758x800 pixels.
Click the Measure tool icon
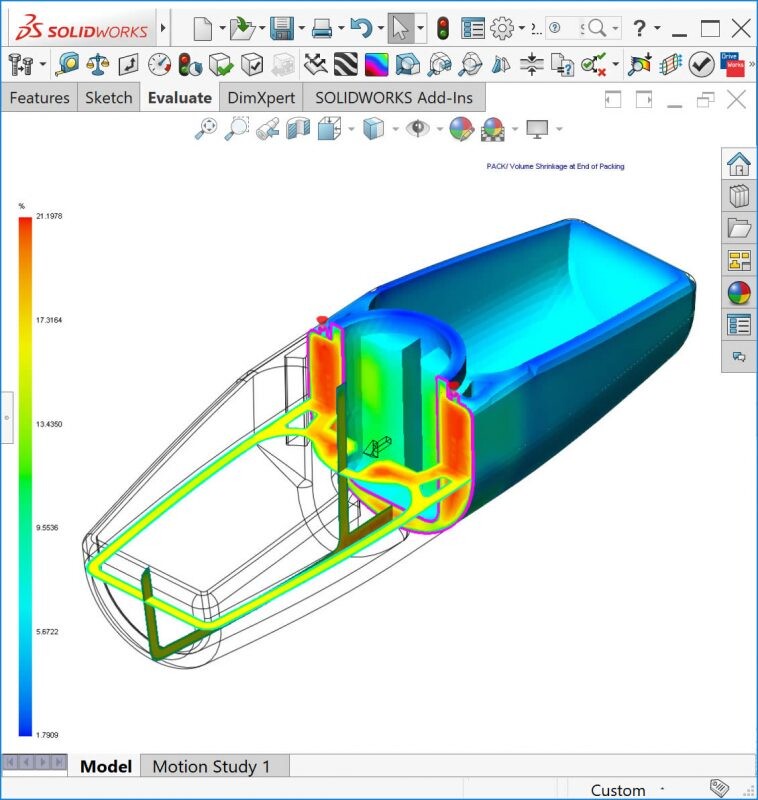click(x=69, y=65)
